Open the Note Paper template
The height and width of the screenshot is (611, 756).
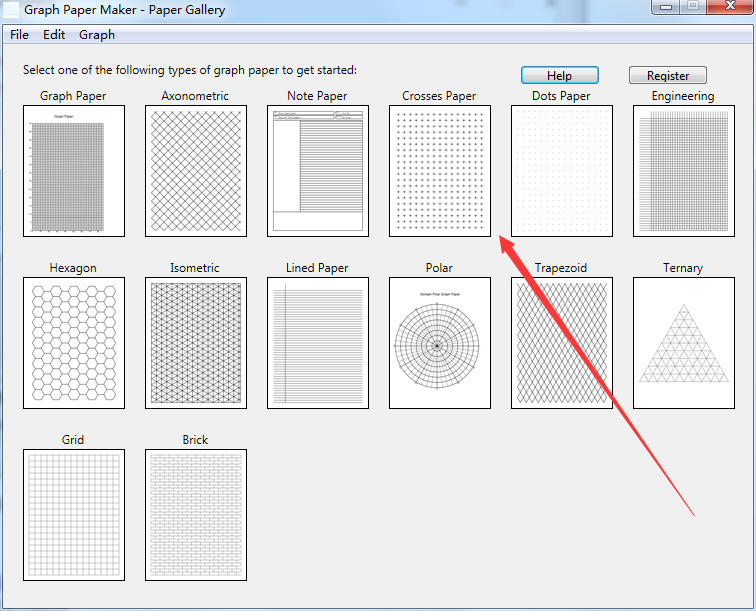317,171
